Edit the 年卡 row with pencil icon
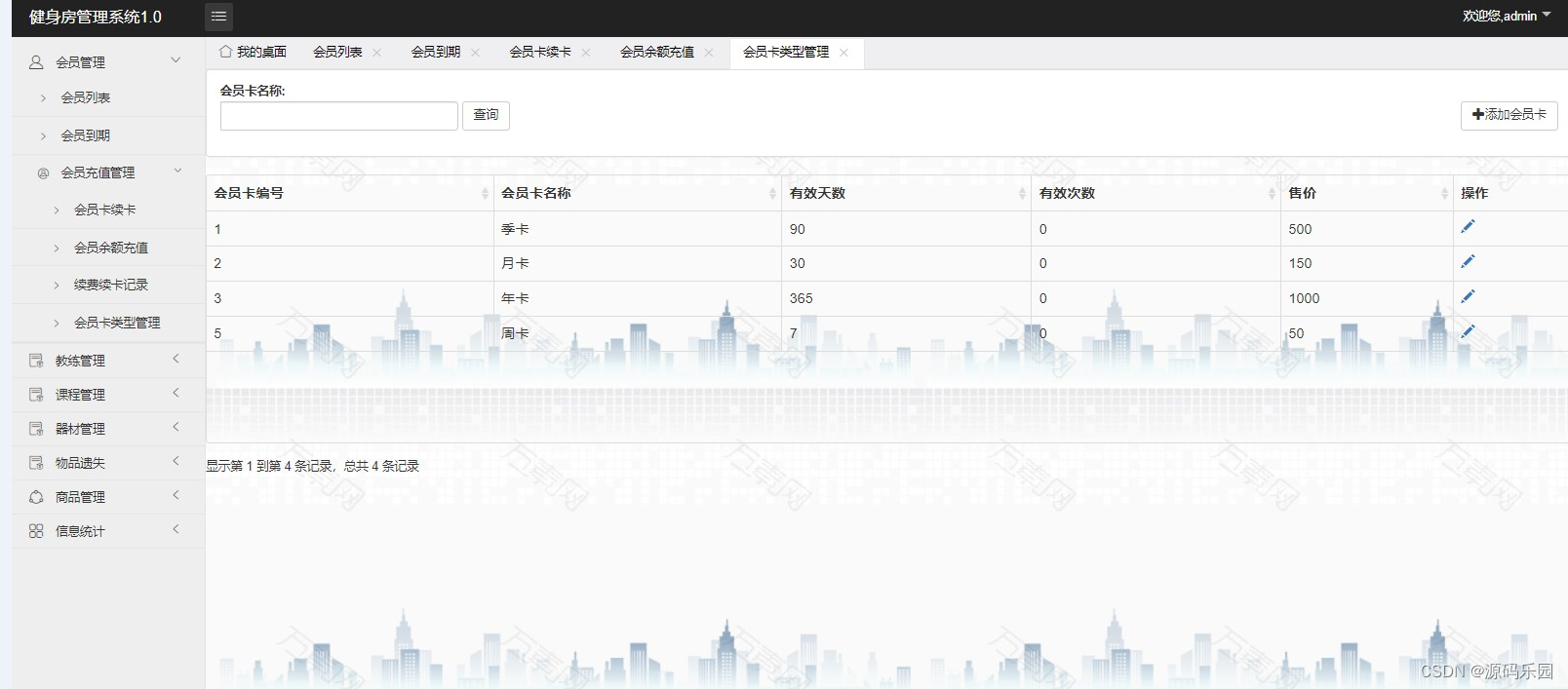Viewport: 1568px width, 689px height. 1468,296
